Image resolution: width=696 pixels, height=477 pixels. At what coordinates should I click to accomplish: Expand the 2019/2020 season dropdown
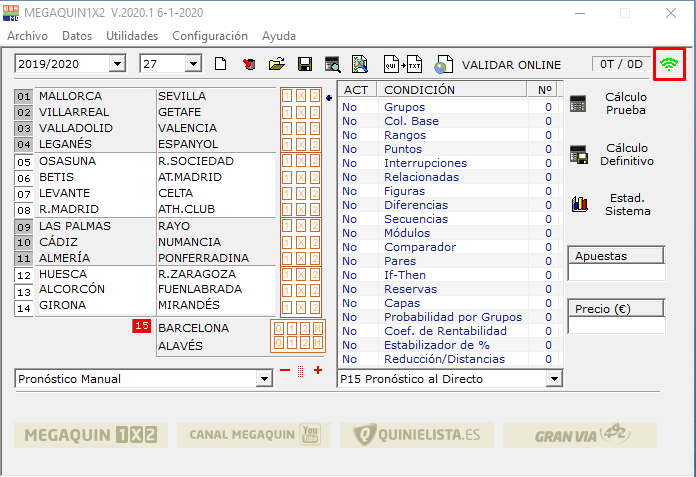117,64
